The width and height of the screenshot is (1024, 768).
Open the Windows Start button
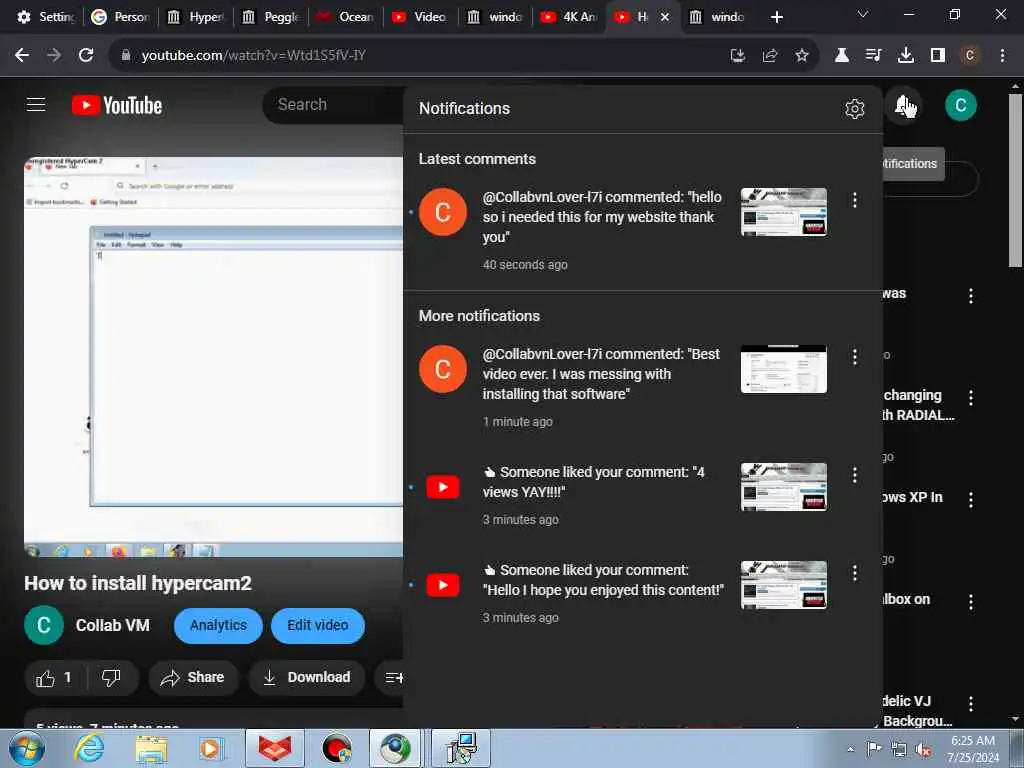[27, 748]
